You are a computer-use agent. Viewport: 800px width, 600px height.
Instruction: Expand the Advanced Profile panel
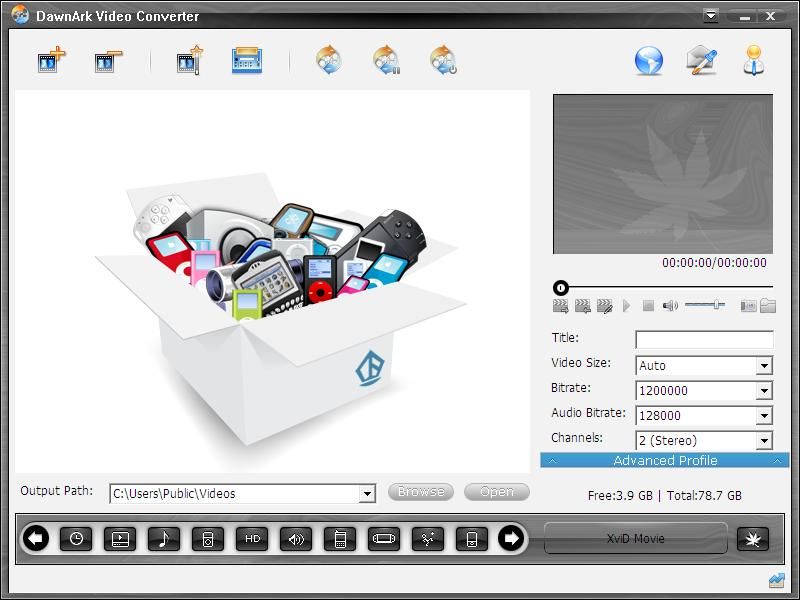(665, 460)
